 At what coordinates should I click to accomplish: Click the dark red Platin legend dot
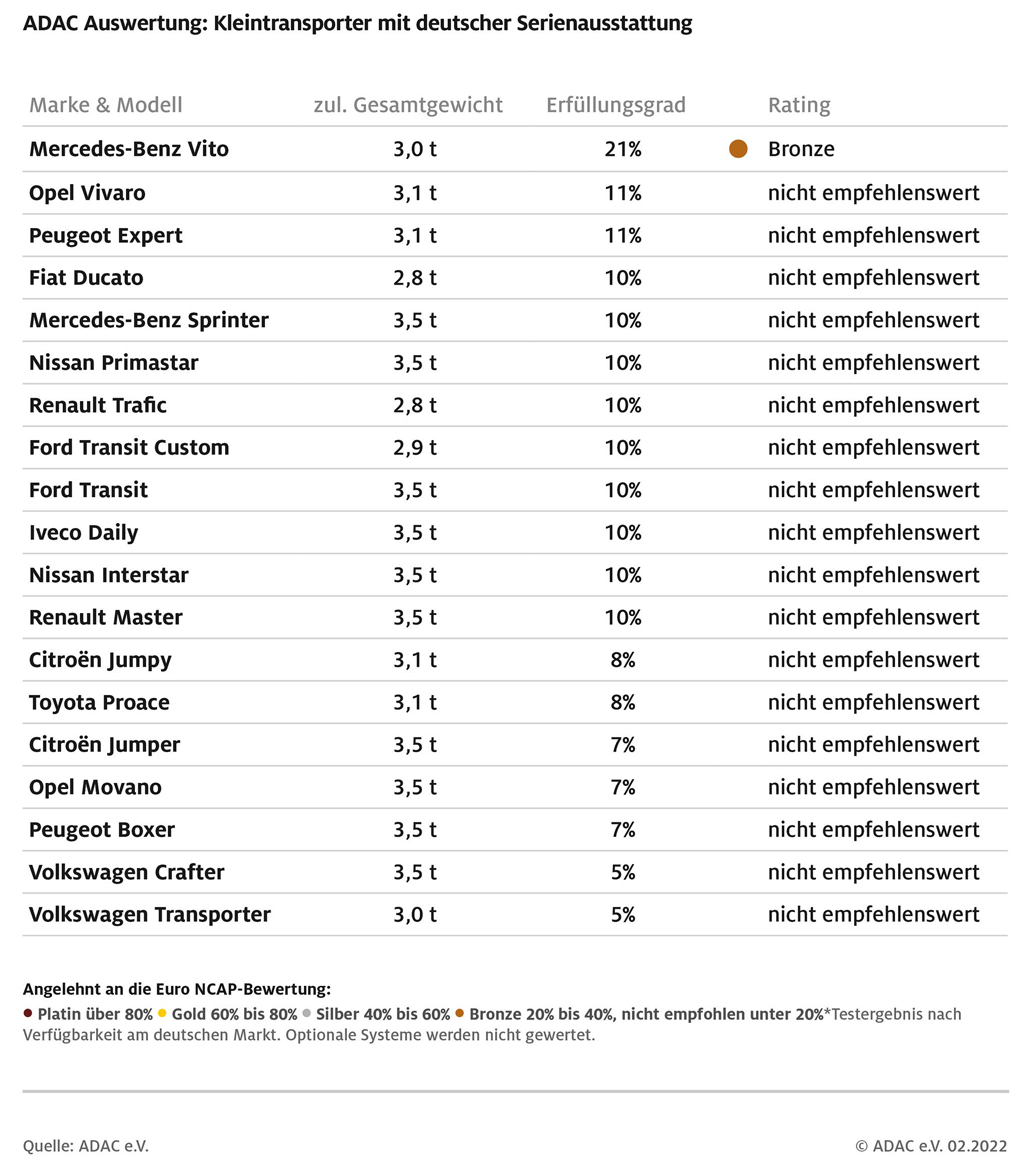pos(28,1014)
